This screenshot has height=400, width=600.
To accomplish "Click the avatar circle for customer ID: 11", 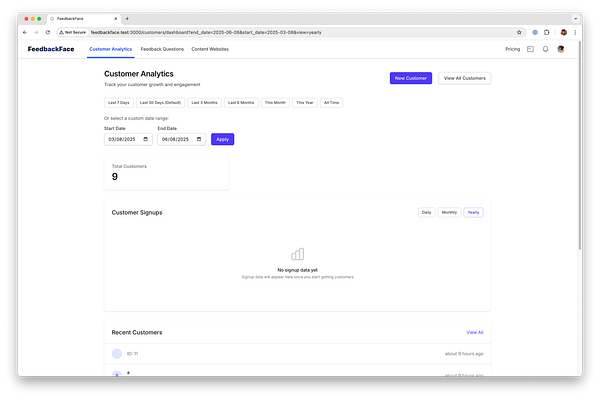I will pyautogui.click(x=117, y=354).
